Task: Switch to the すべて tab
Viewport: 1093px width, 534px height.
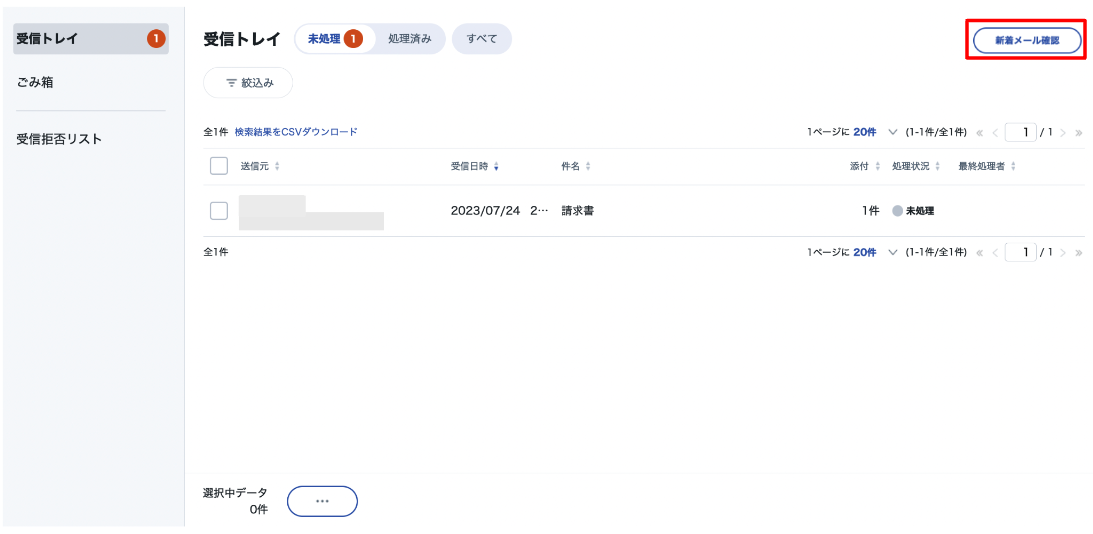Action: pyautogui.click(x=482, y=39)
